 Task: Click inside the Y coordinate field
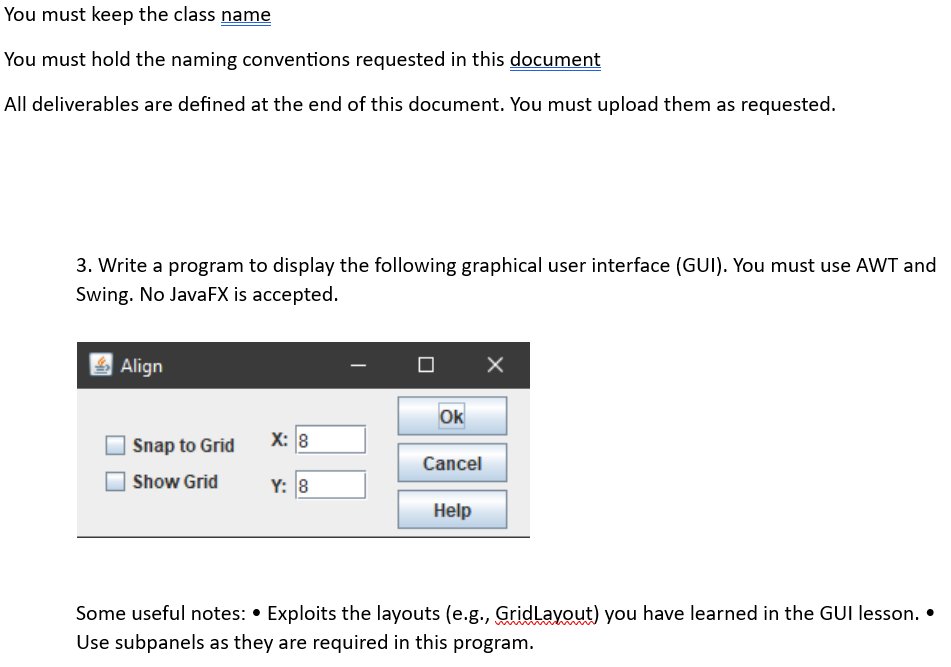point(331,484)
